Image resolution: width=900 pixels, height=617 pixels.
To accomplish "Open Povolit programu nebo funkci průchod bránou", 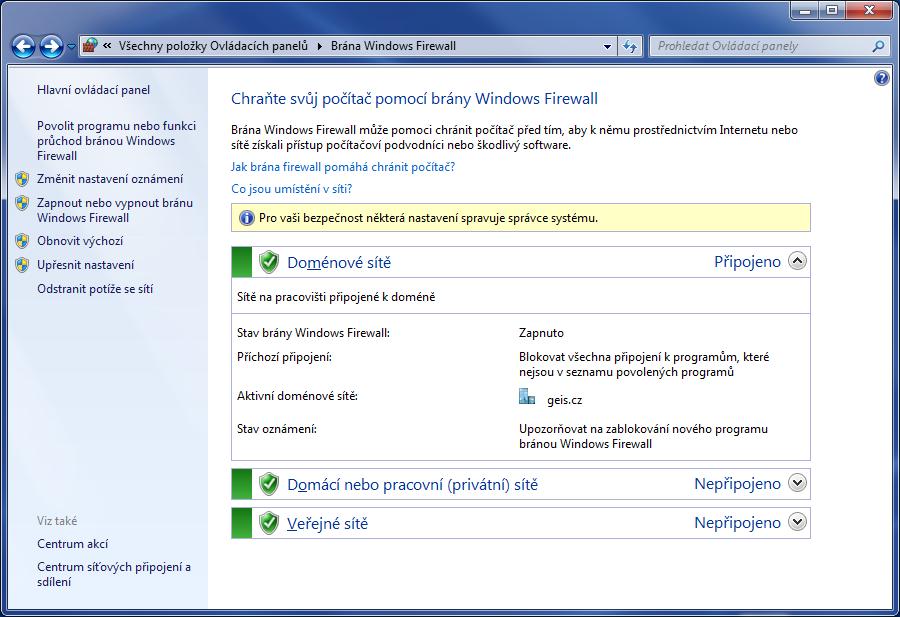I will (x=117, y=141).
